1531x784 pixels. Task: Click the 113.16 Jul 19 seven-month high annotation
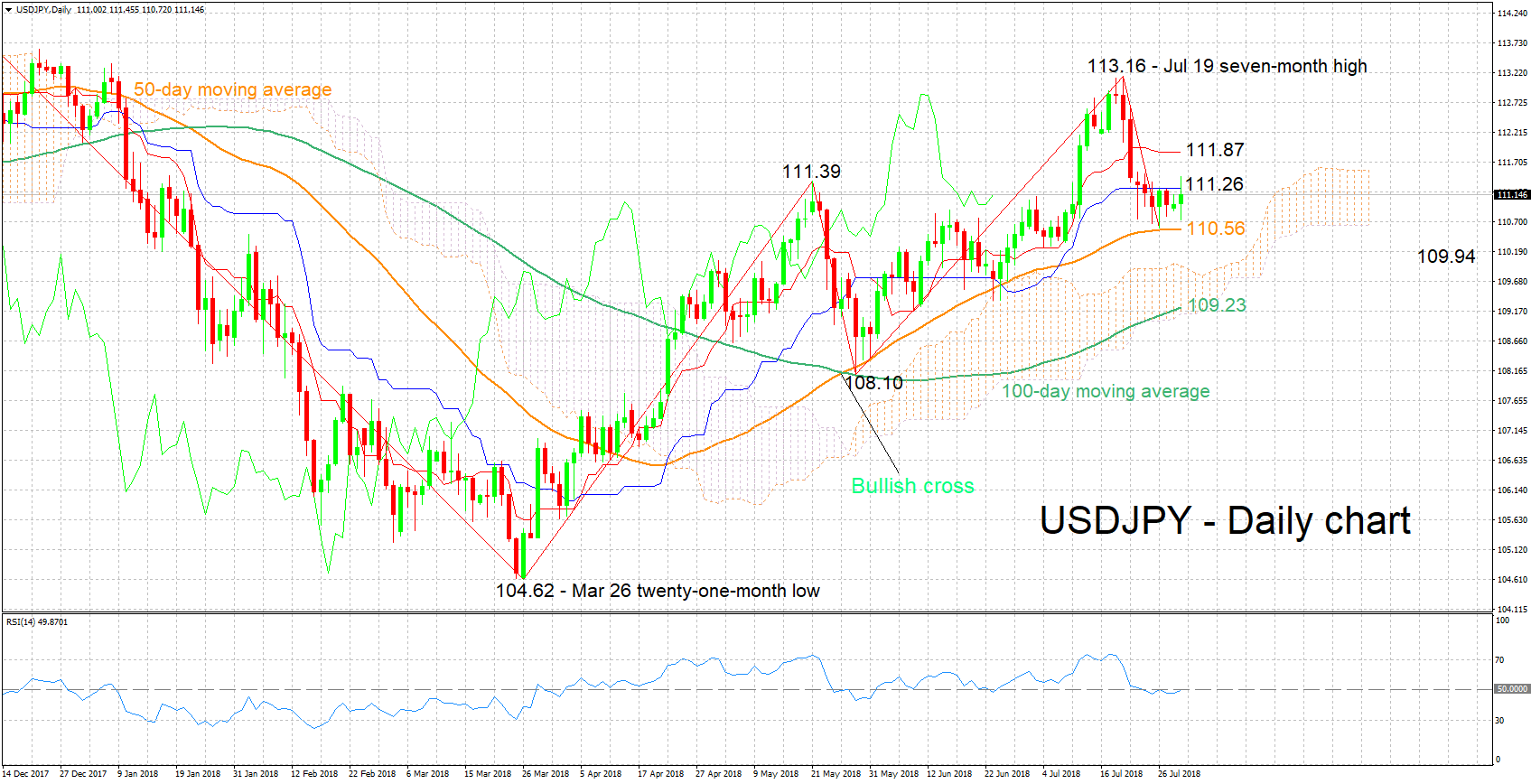[1227, 66]
